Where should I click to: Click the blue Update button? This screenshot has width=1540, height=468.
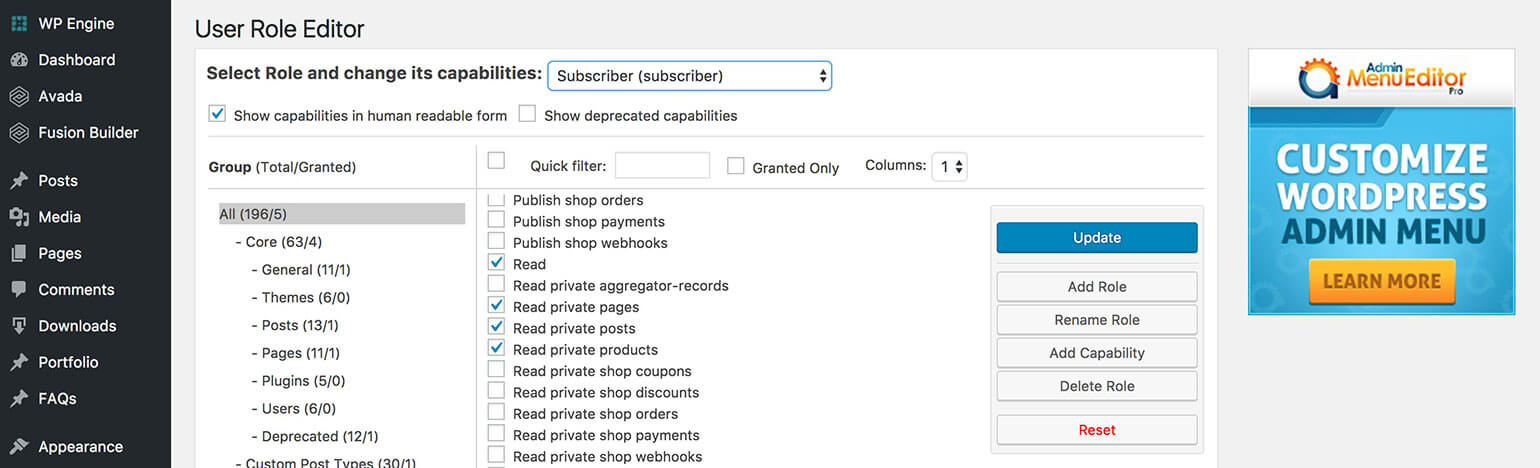(x=1097, y=238)
